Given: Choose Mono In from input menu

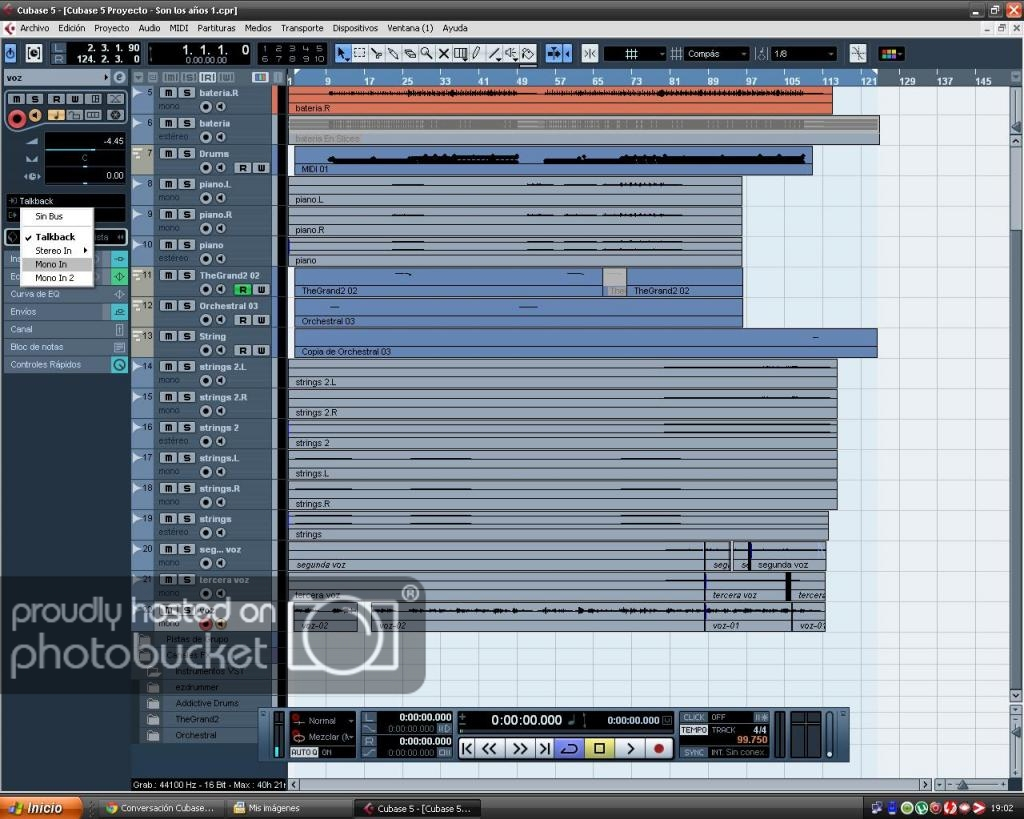Looking at the screenshot, I should tap(52, 264).
